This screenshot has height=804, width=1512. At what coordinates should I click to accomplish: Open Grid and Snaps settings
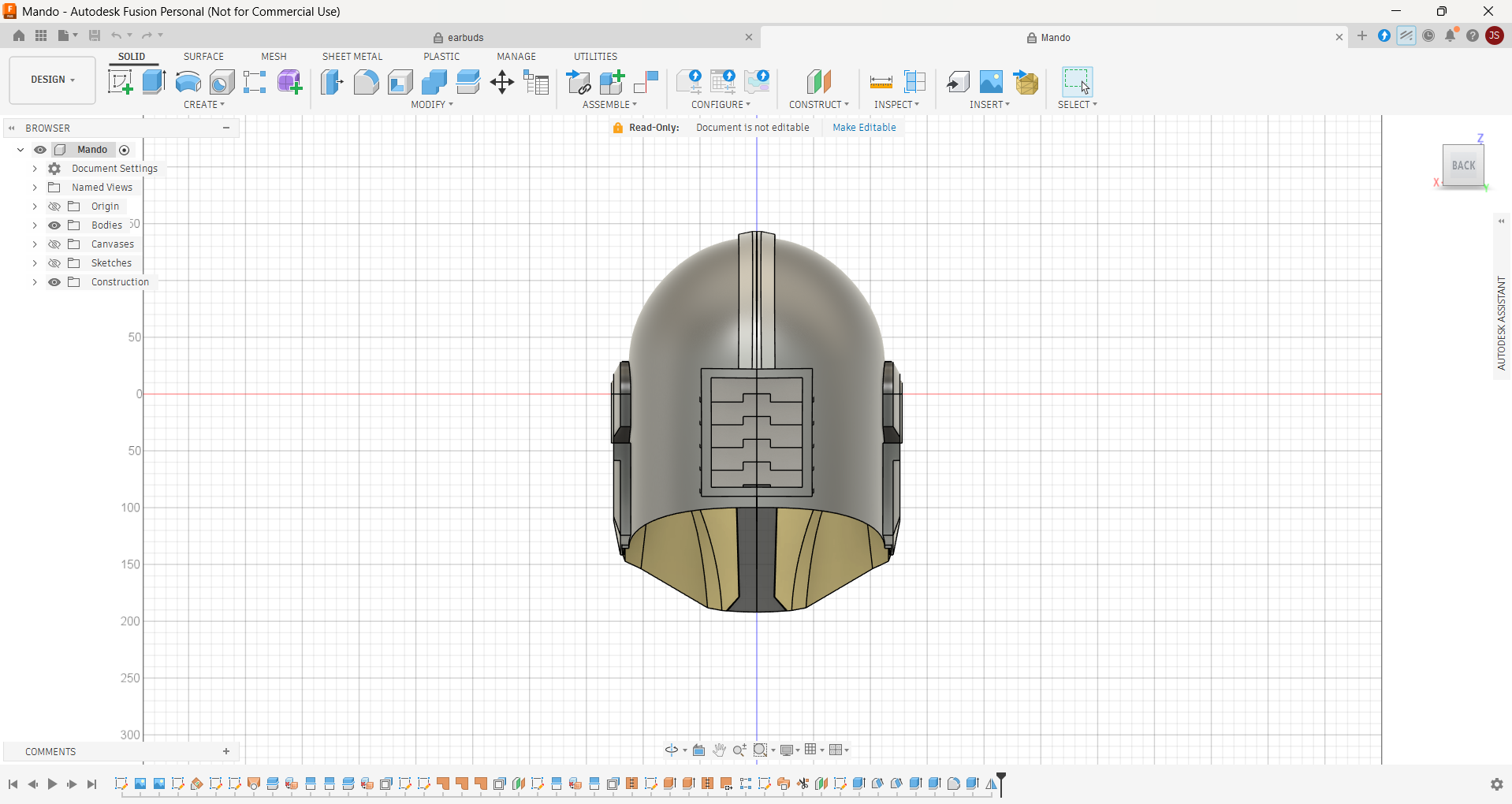pos(810,750)
